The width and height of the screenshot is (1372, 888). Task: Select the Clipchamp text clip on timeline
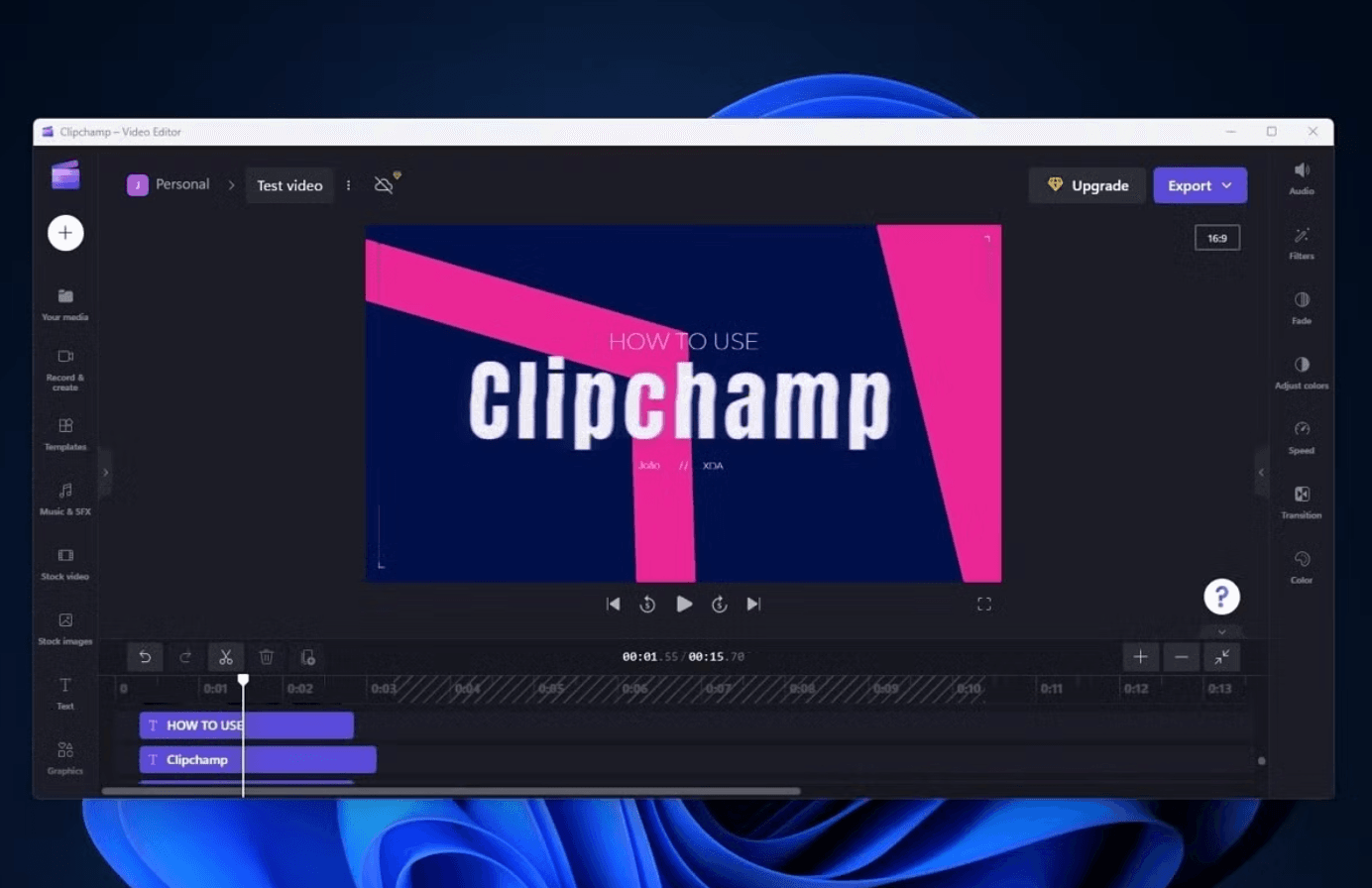pos(258,760)
